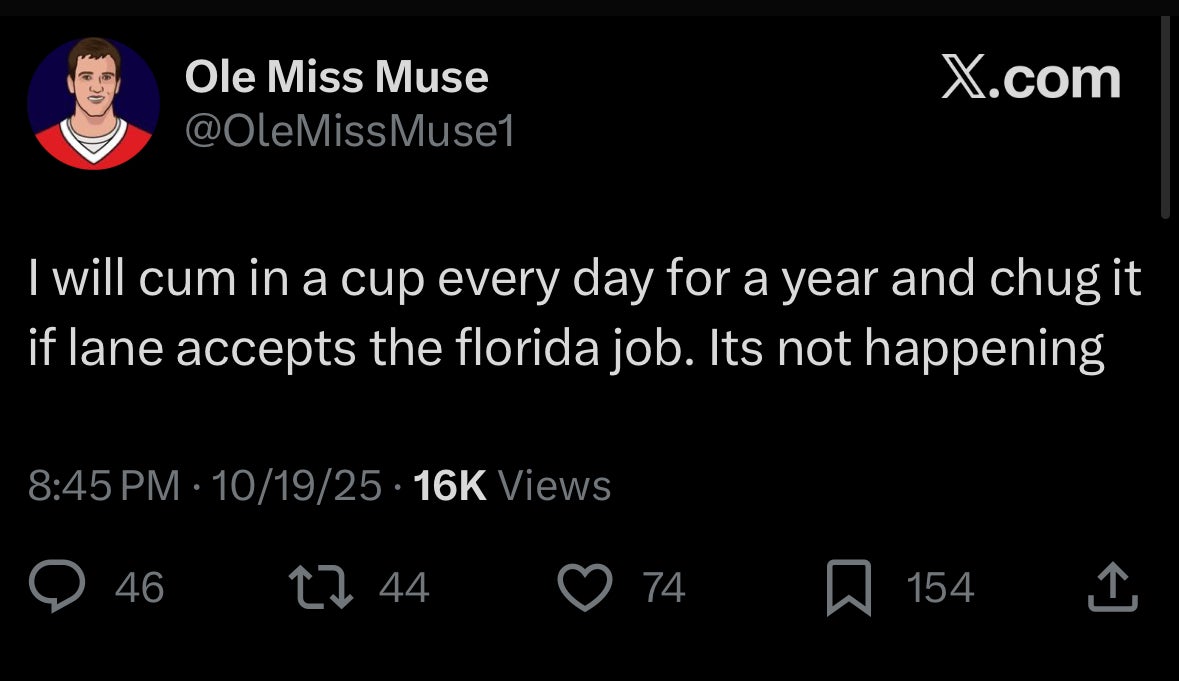This screenshot has width=1179, height=681.
Task: Open the share arrow icon
Action: click(1111, 588)
